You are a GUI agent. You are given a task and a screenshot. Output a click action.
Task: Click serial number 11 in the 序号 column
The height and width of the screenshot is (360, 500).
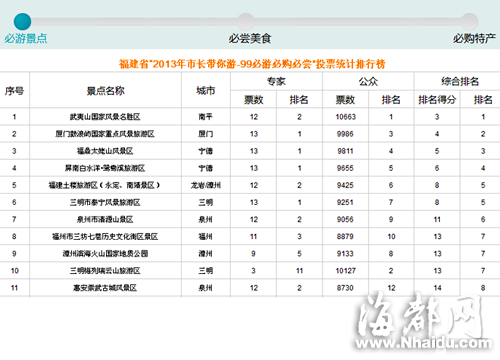point(14,288)
